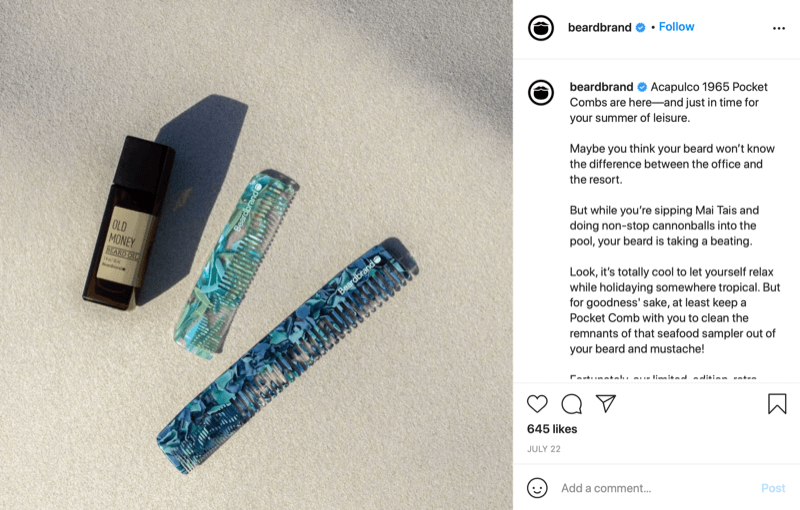This screenshot has height=510, width=800.
Task: Share the post with the paper plane icon
Action: point(606,403)
